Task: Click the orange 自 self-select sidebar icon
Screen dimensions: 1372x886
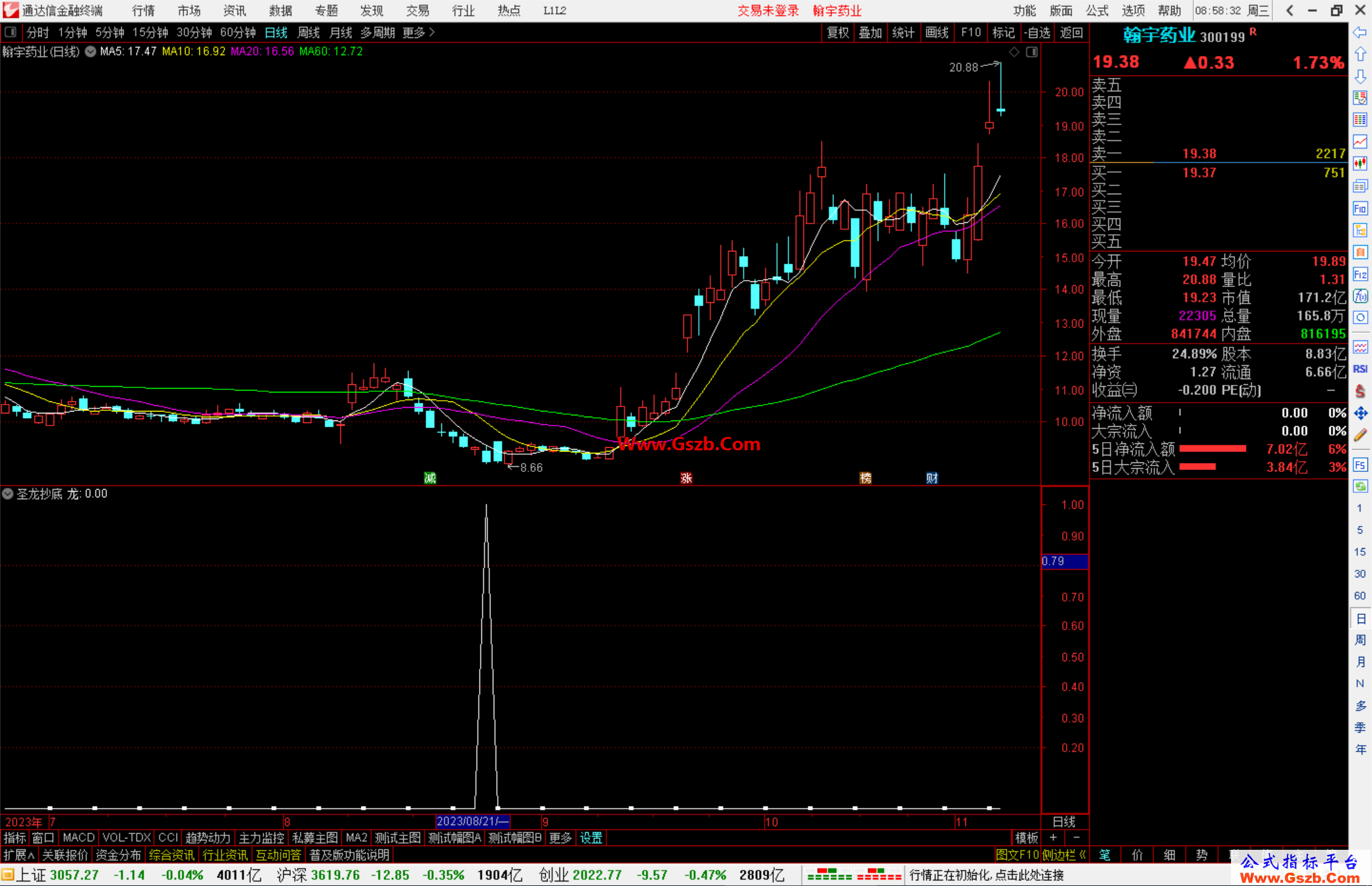Action: tap(1360, 252)
